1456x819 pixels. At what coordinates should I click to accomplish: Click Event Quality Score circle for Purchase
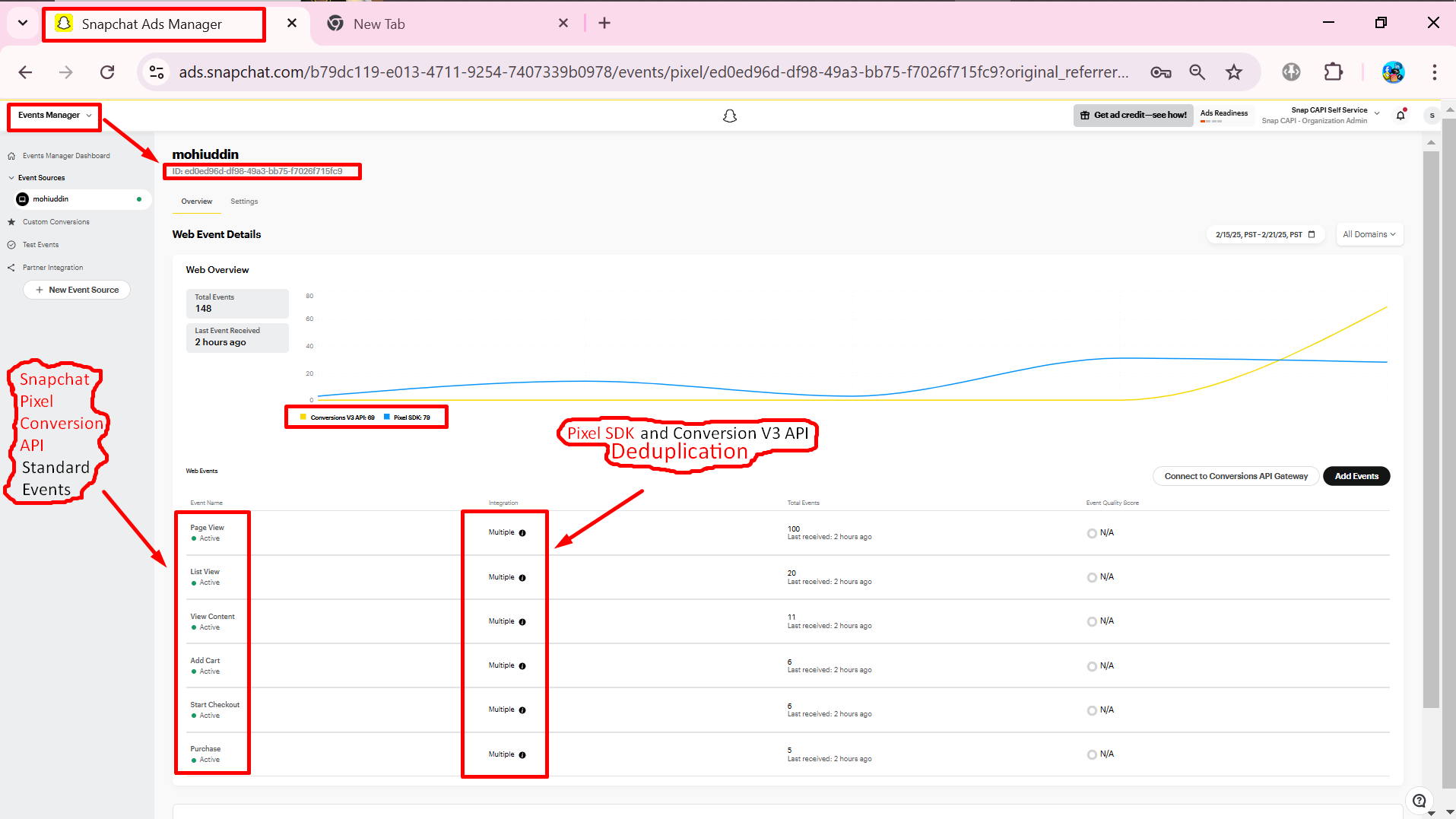point(1092,754)
